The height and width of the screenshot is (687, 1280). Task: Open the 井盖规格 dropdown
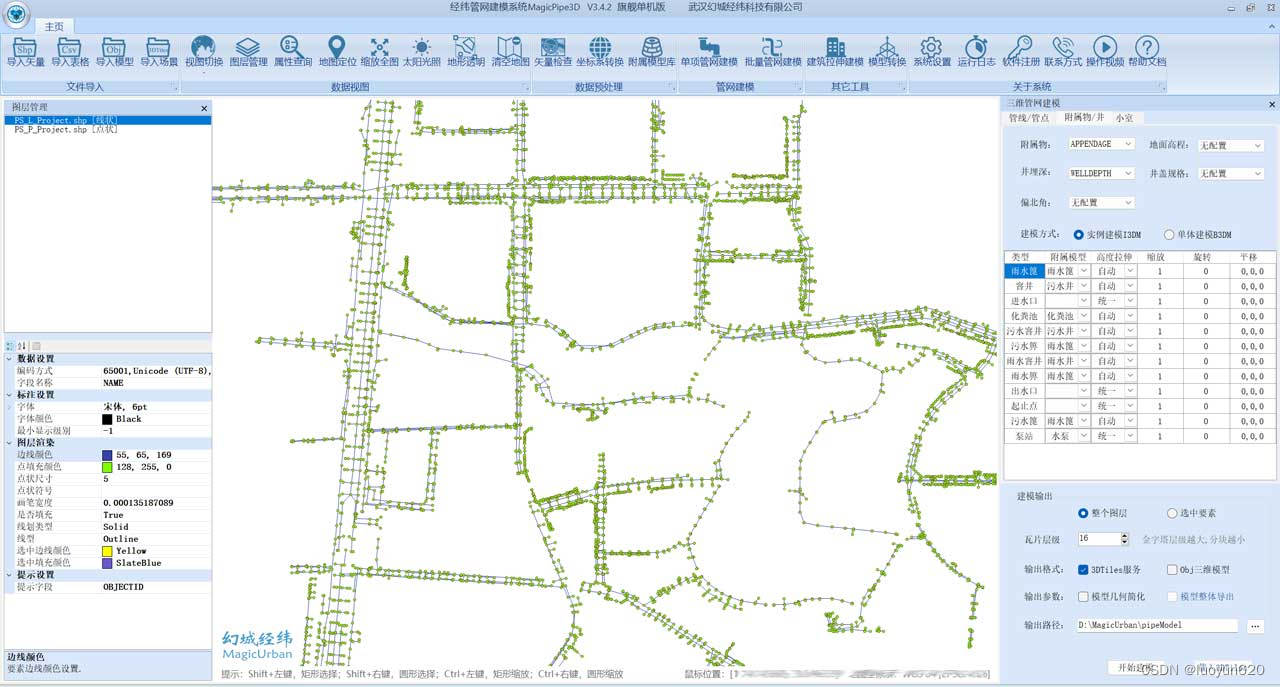point(1231,173)
